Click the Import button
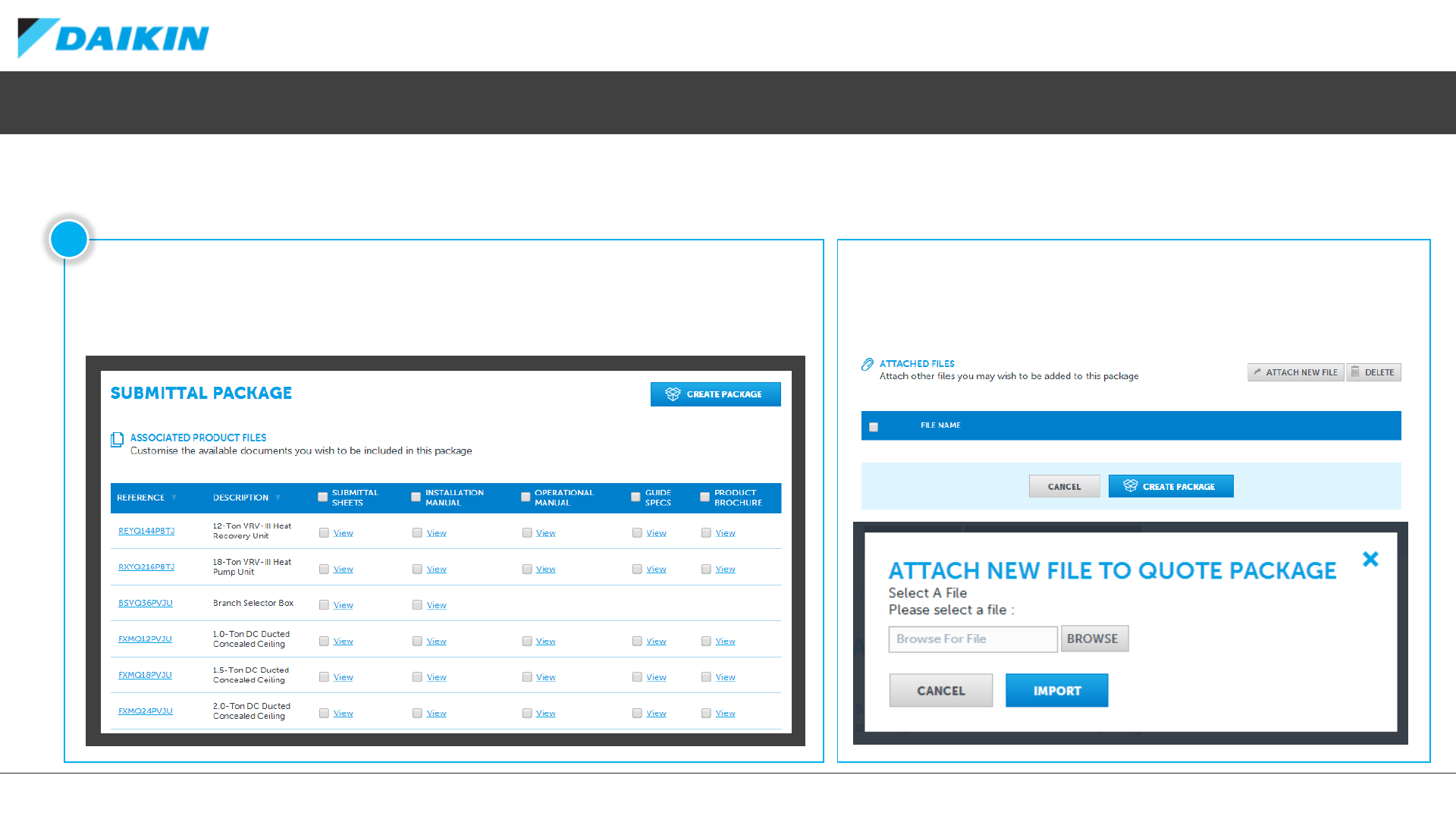The height and width of the screenshot is (819, 1456). click(1056, 691)
